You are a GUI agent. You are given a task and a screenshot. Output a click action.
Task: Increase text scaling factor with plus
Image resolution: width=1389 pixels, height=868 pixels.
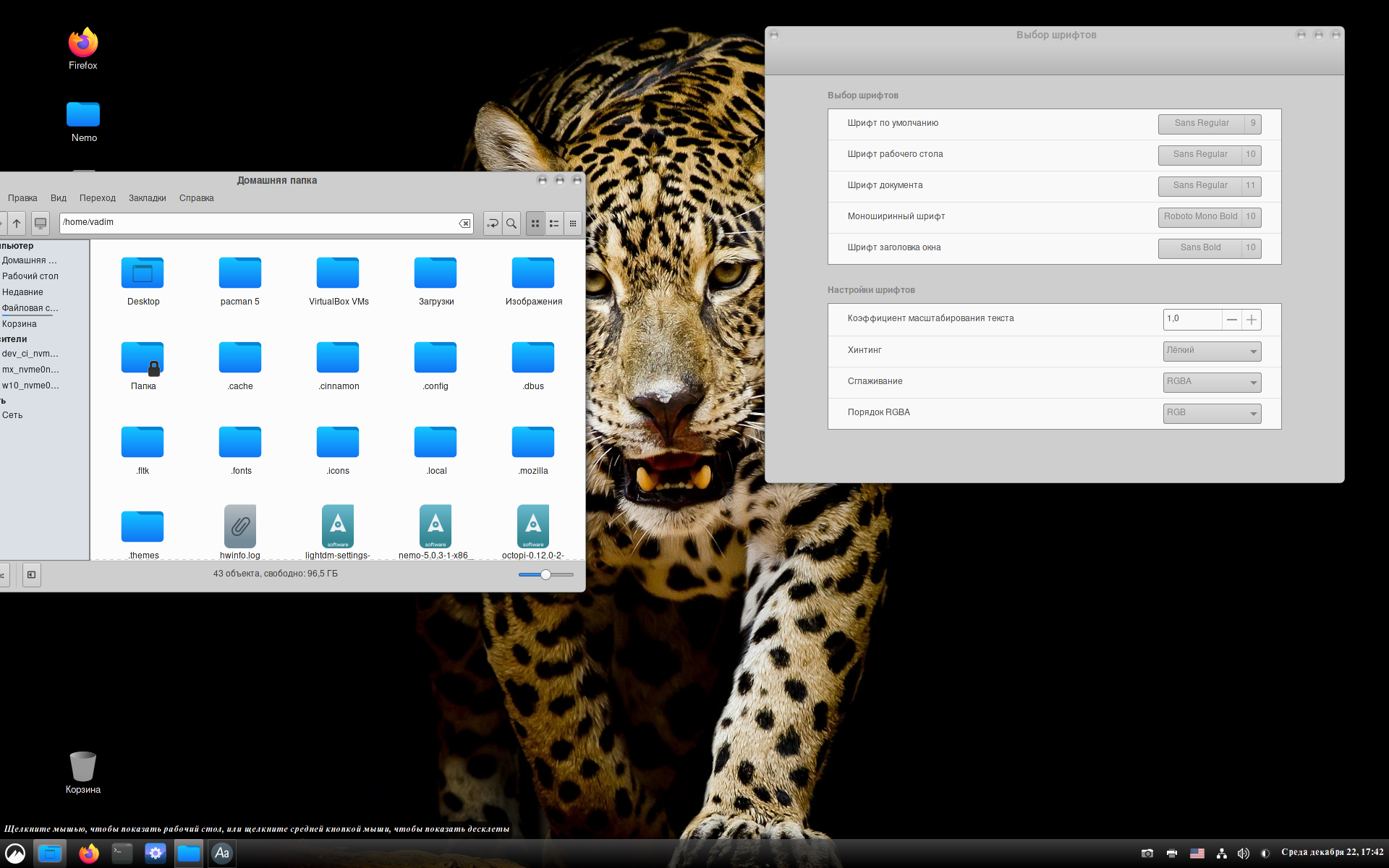pyautogui.click(x=1252, y=320)
